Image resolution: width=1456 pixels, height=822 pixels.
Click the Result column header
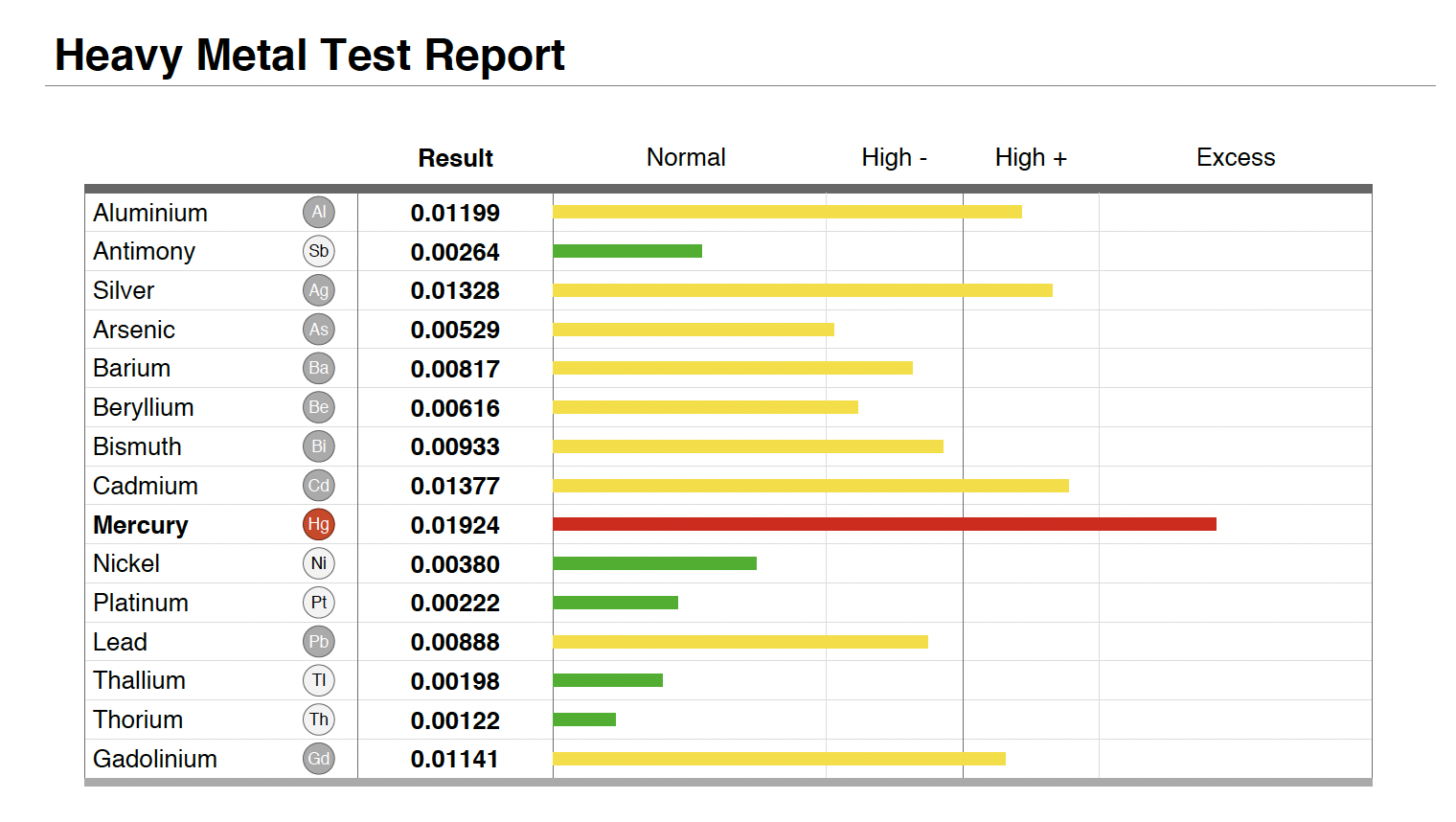pyautogui.click(x=456, y=158)
